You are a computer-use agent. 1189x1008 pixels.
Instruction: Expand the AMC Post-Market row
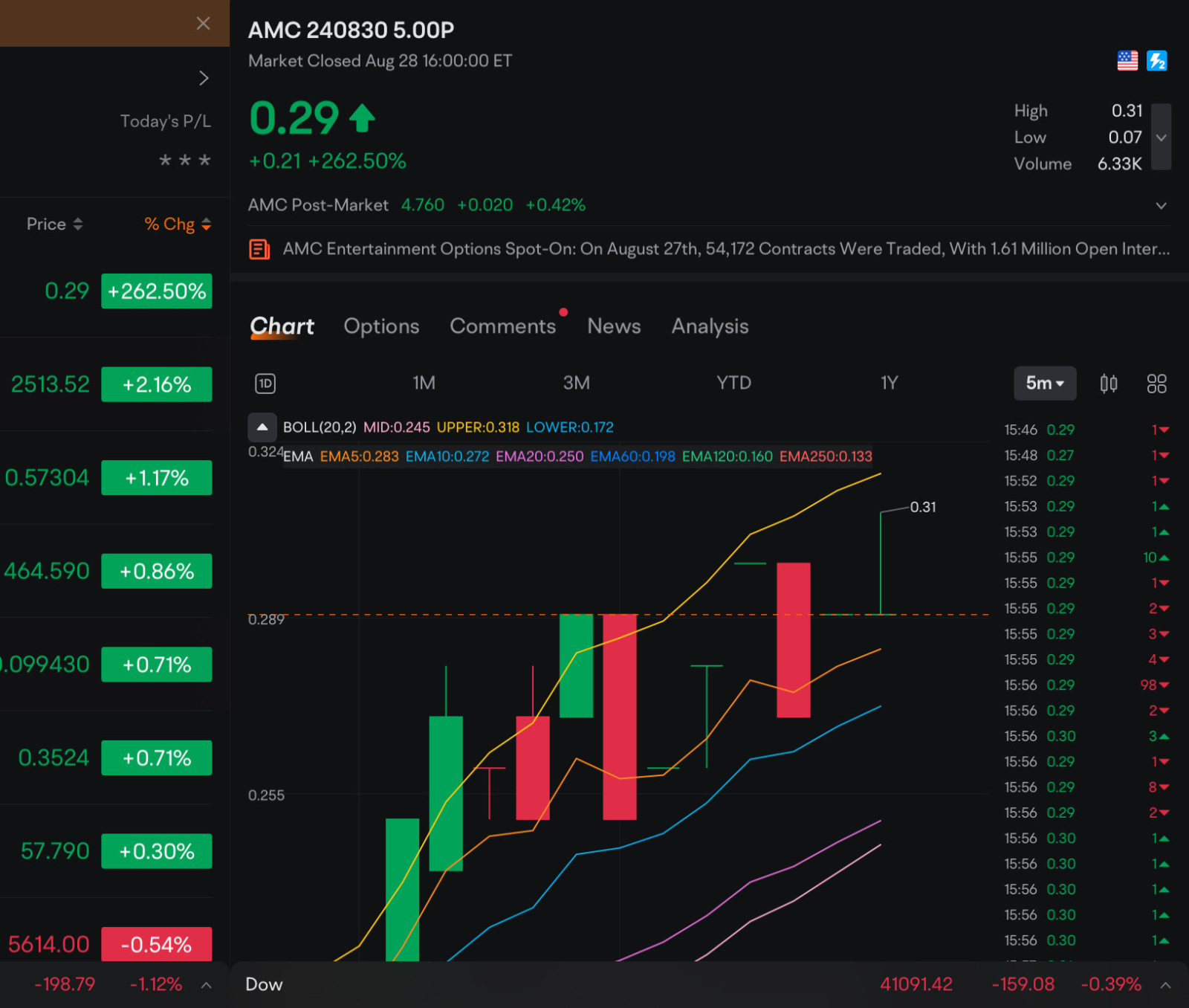click(1162, 205)
